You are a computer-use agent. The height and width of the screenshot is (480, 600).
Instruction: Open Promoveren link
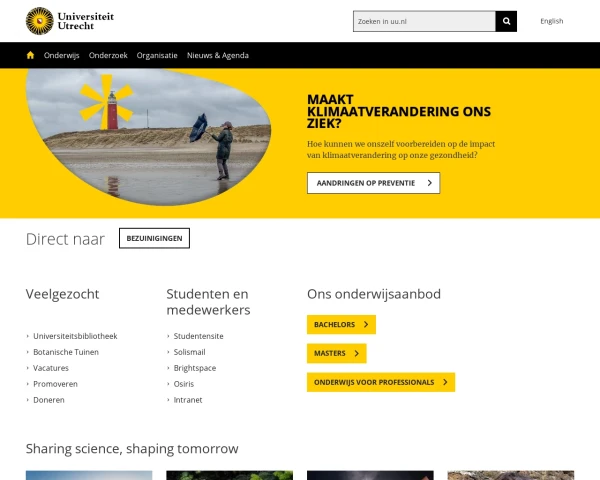click(x=55, y=384)
